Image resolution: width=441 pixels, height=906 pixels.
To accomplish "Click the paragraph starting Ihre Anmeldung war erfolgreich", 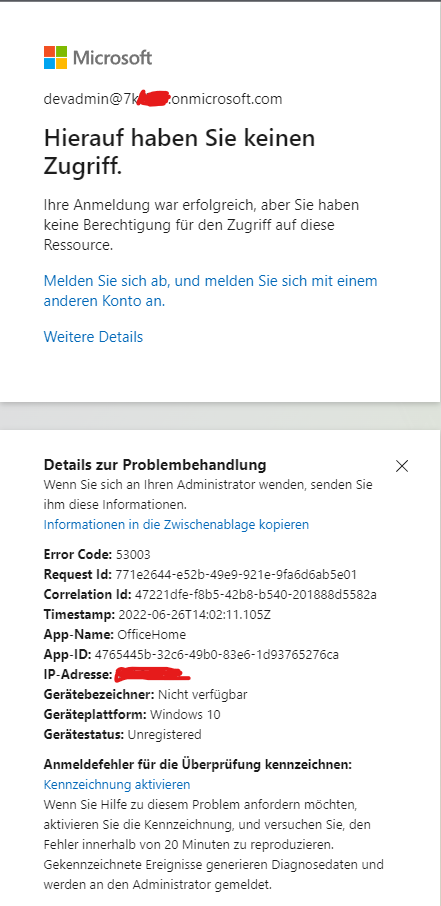I will (x=202, y=225).
